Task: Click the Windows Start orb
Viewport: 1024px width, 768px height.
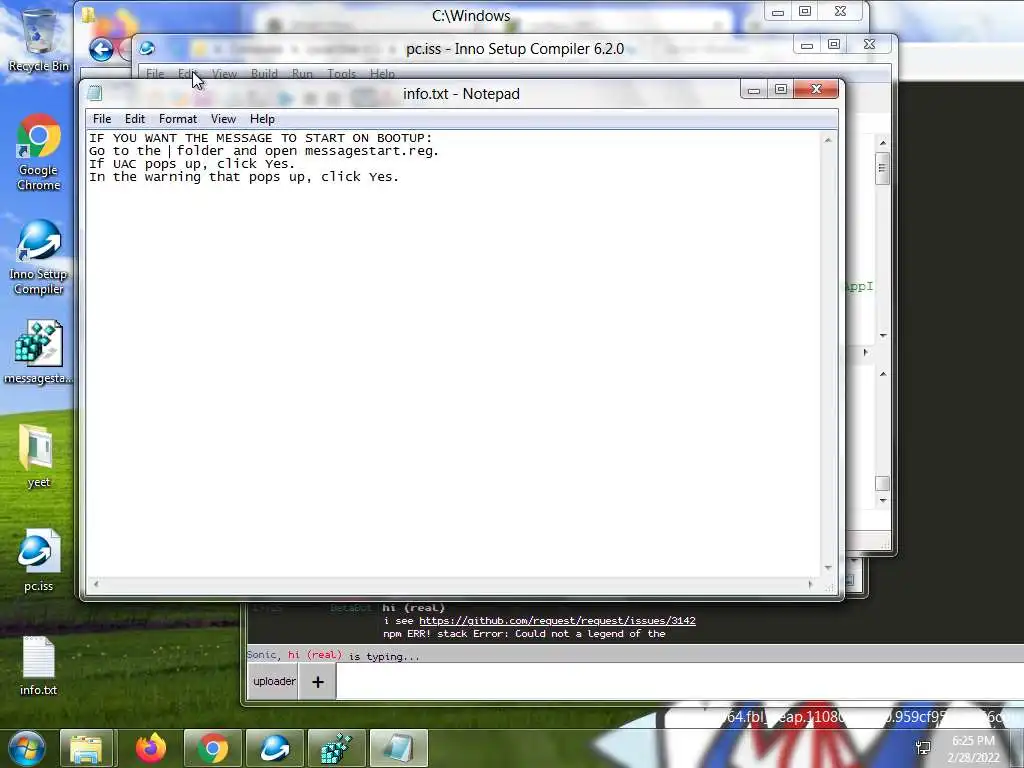Action: click(x=26, y=748)
